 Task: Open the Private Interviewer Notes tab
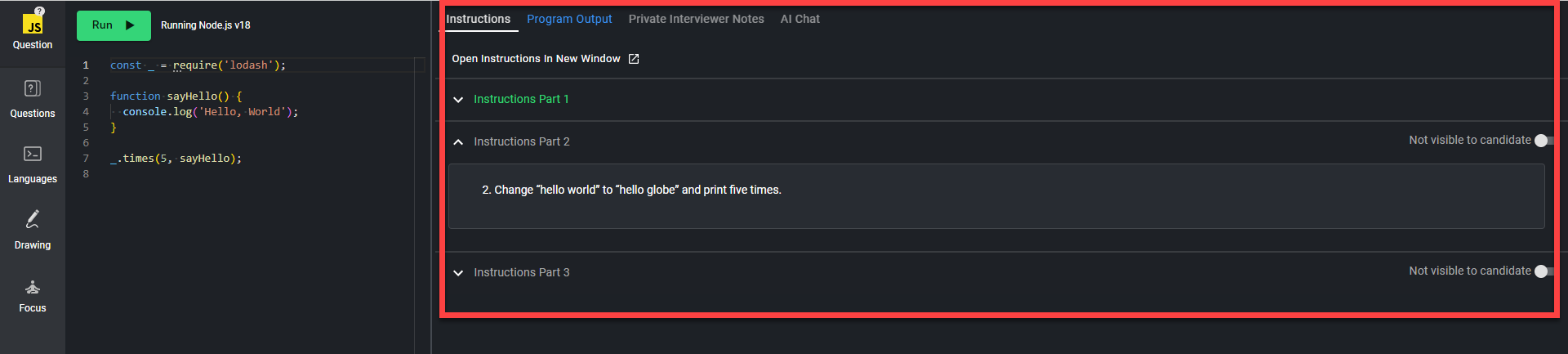point(696,19)
